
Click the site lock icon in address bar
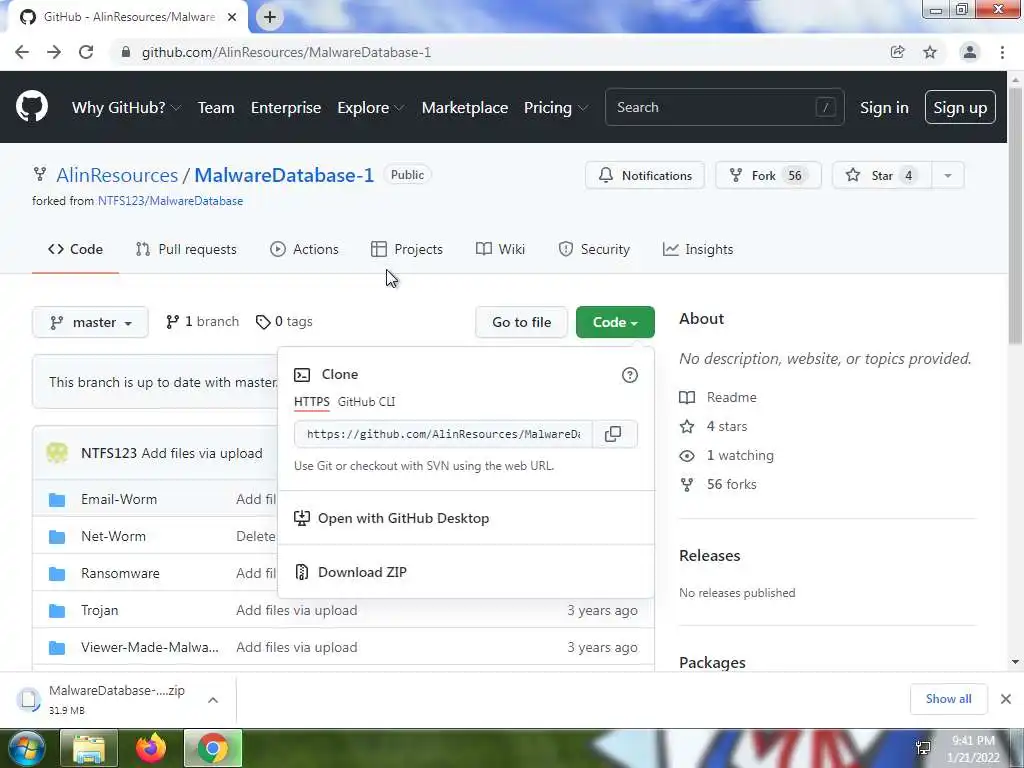point(126,52)
